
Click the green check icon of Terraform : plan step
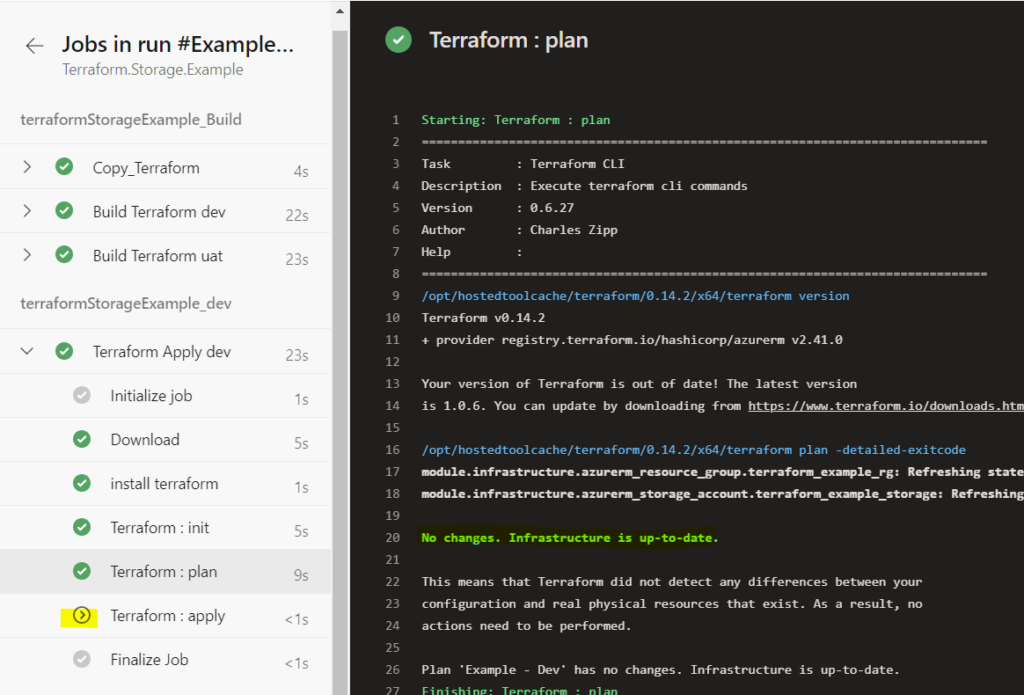point(82,571)
